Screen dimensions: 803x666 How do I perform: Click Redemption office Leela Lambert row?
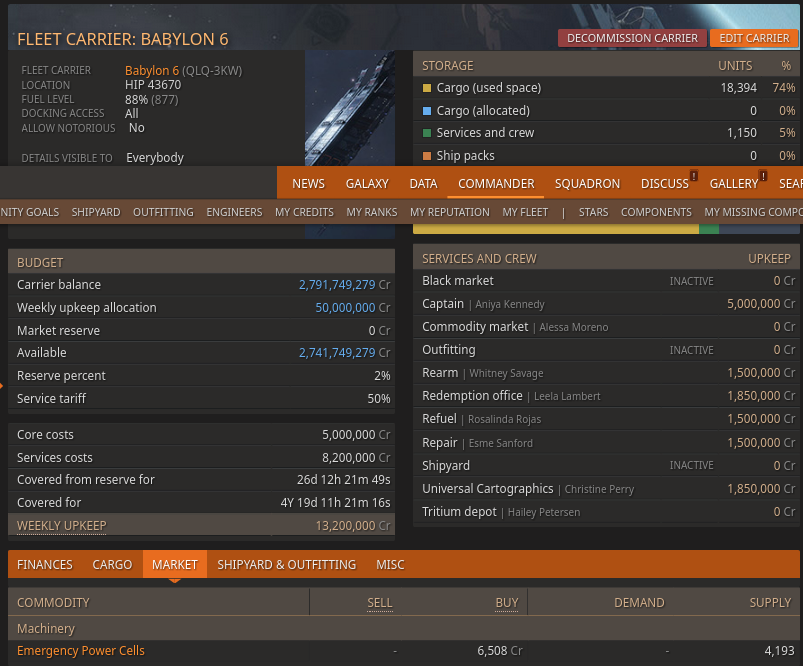606,396
